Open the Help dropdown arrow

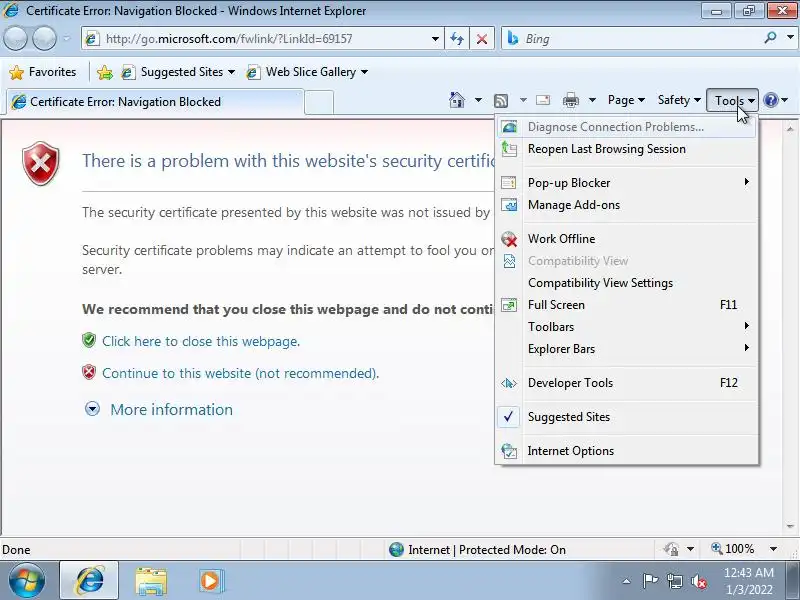coord(785,100)
